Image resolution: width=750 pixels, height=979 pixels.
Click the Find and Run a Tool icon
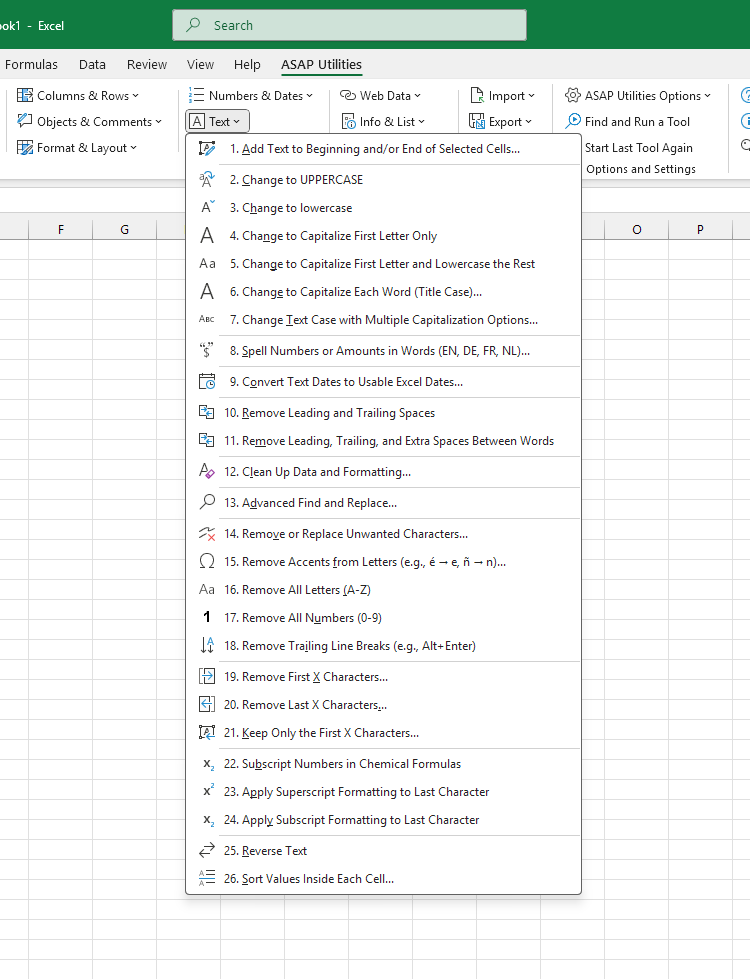click(573, 122)
